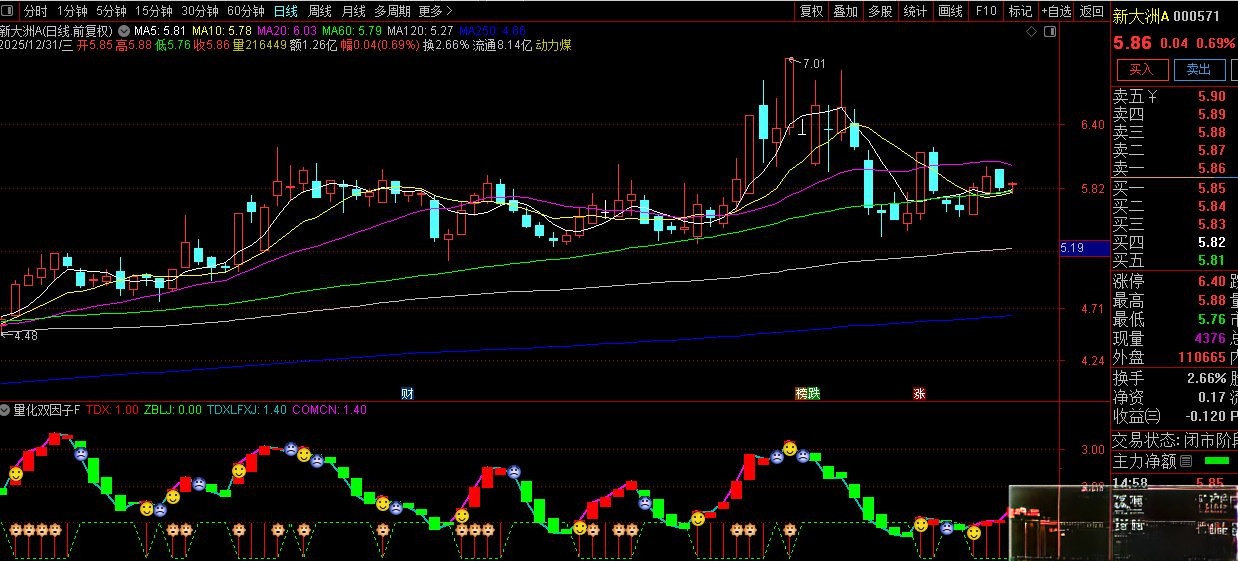Select the 60分钟 period tab
The image size is (1238, 561).
[x=245, y=11]
